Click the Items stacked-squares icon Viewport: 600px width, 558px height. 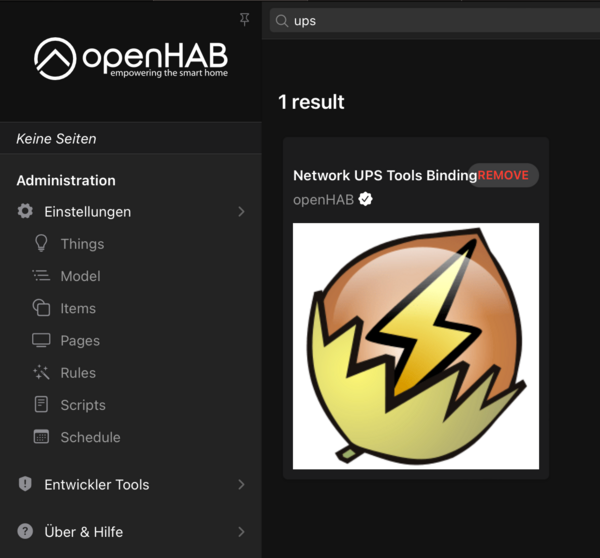pyautogui.click(x=41, y=308)
